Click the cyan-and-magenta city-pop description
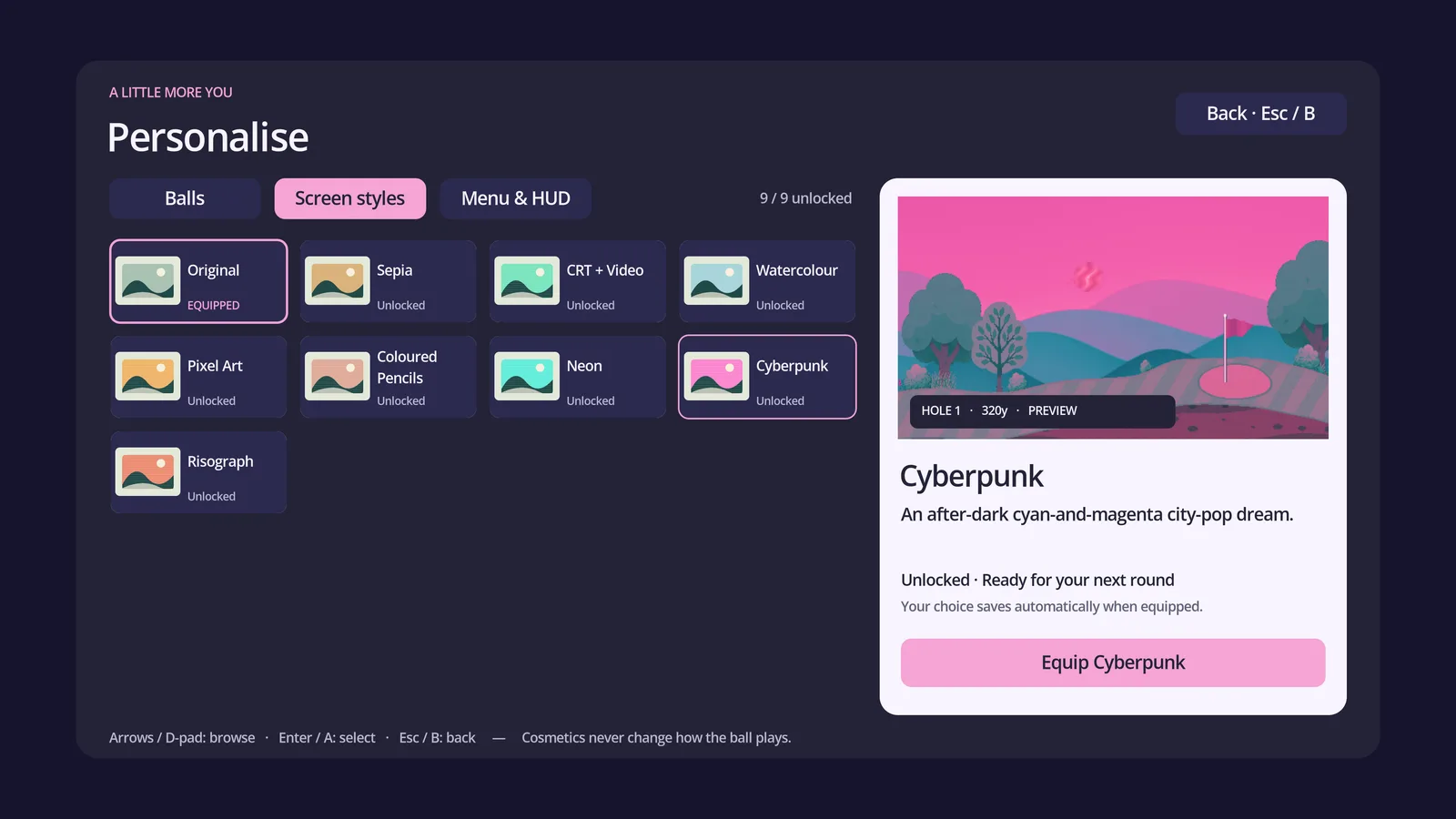The image size is (1456, 819). click(1097, 514)
